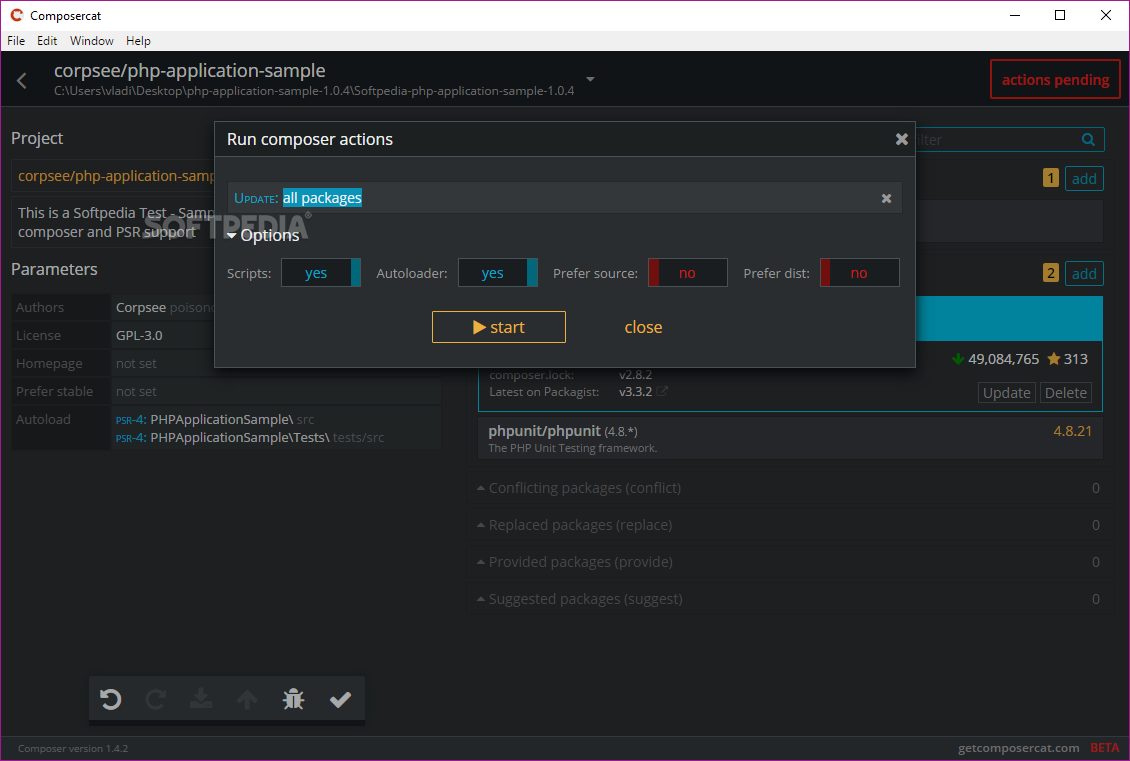This screenshot has height=761, width=1130.
Task: Toggle the Scripts yes switch
Action: click(321, 273)
